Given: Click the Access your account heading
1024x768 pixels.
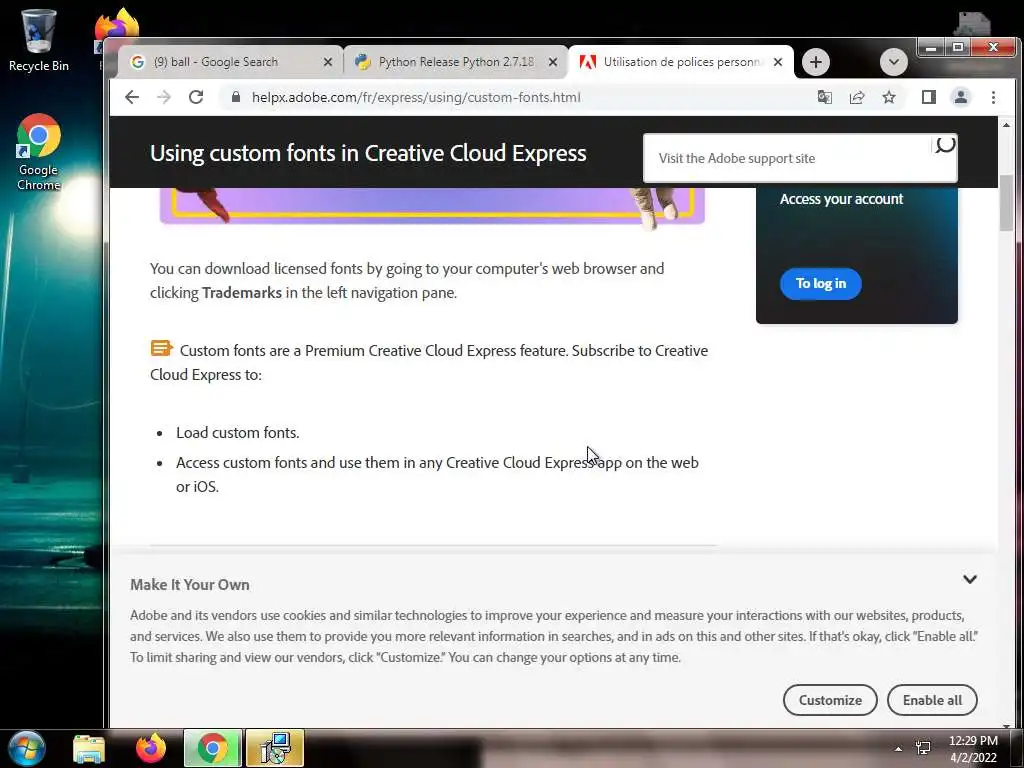Looking at the screenshot, I should point(841,199).
